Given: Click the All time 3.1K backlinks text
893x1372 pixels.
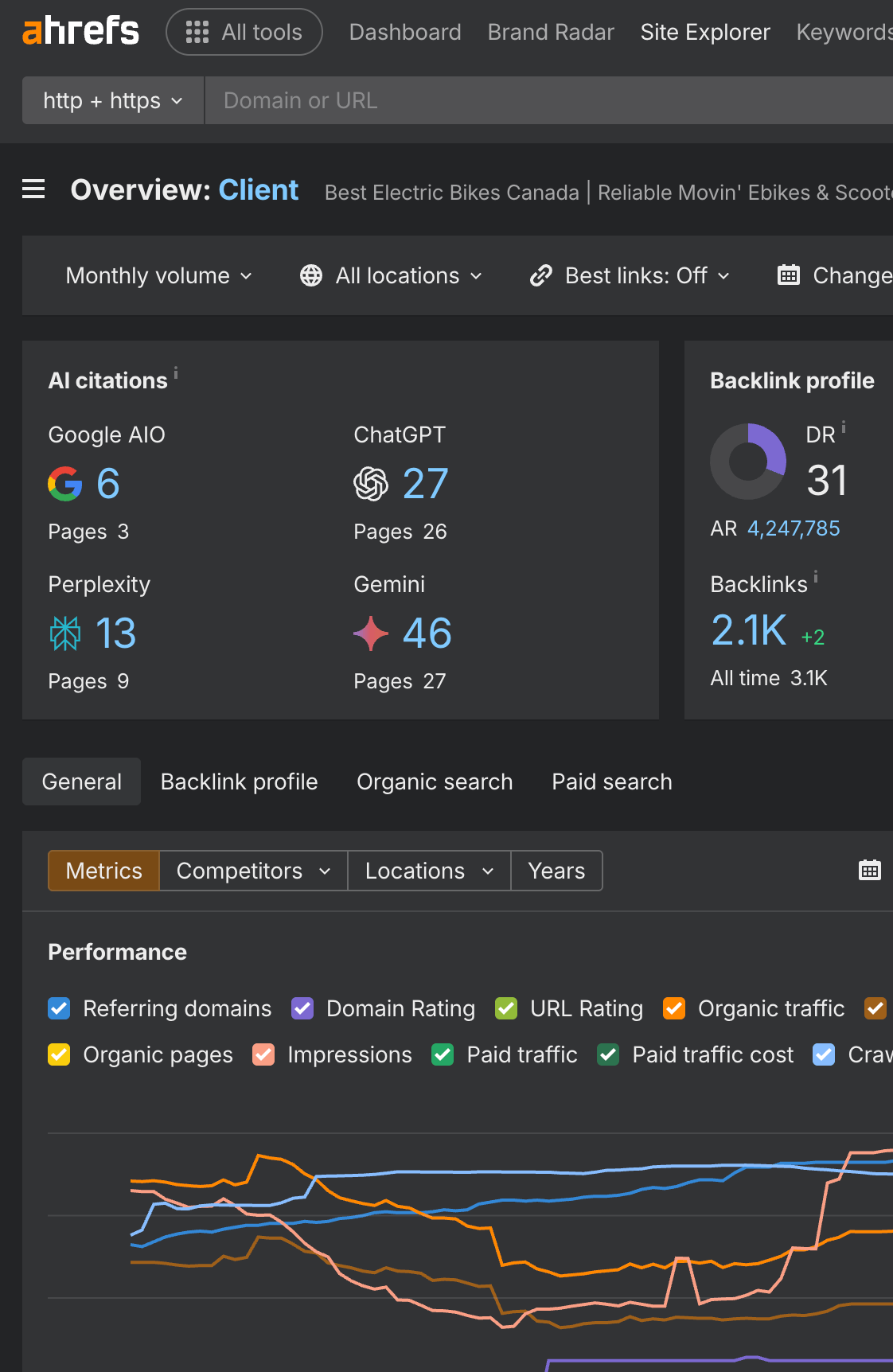Looking at the screenshot, I should pos(769,678).
